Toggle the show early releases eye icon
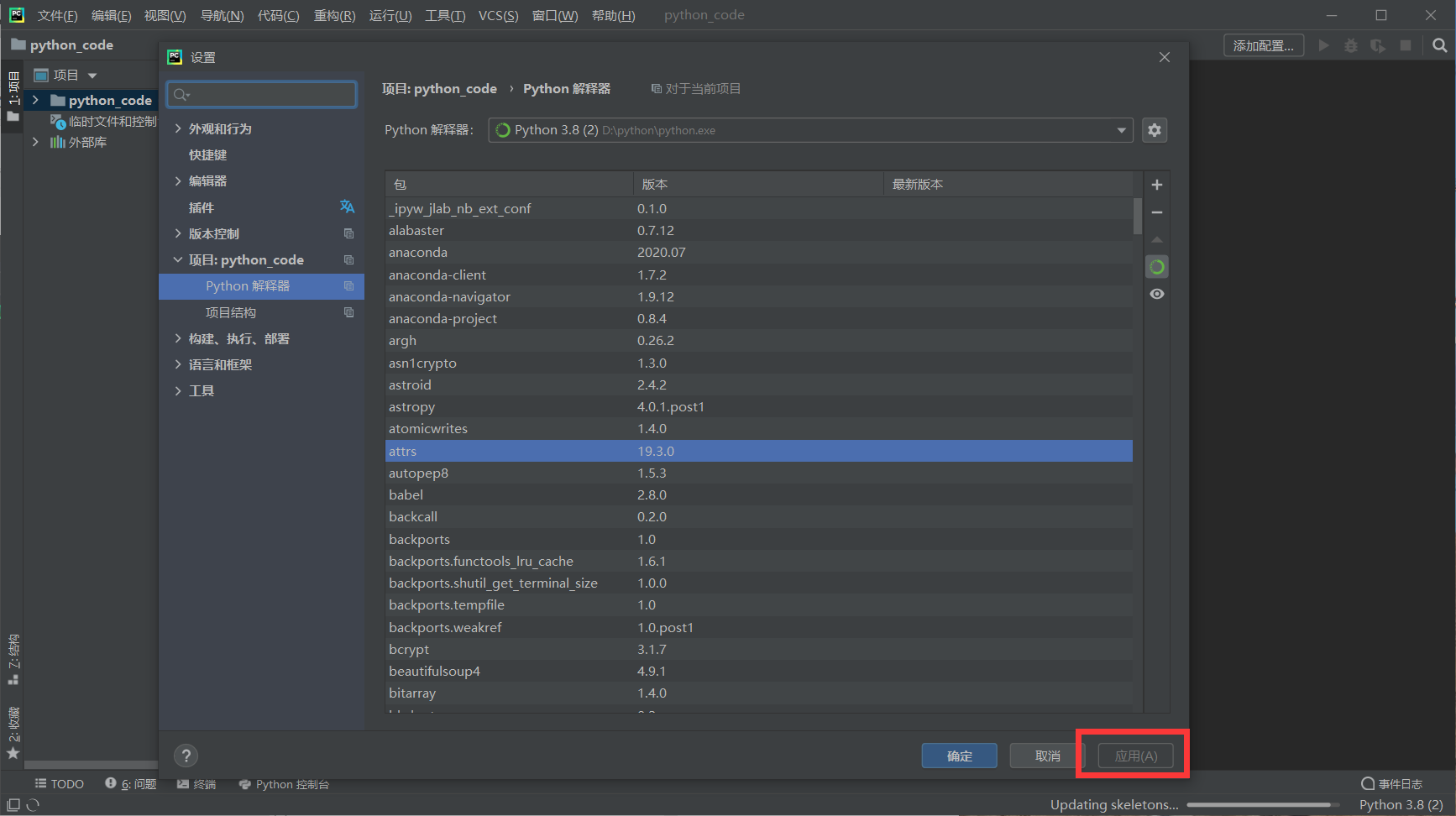 pyautogui.click(x=1157, y=294)
